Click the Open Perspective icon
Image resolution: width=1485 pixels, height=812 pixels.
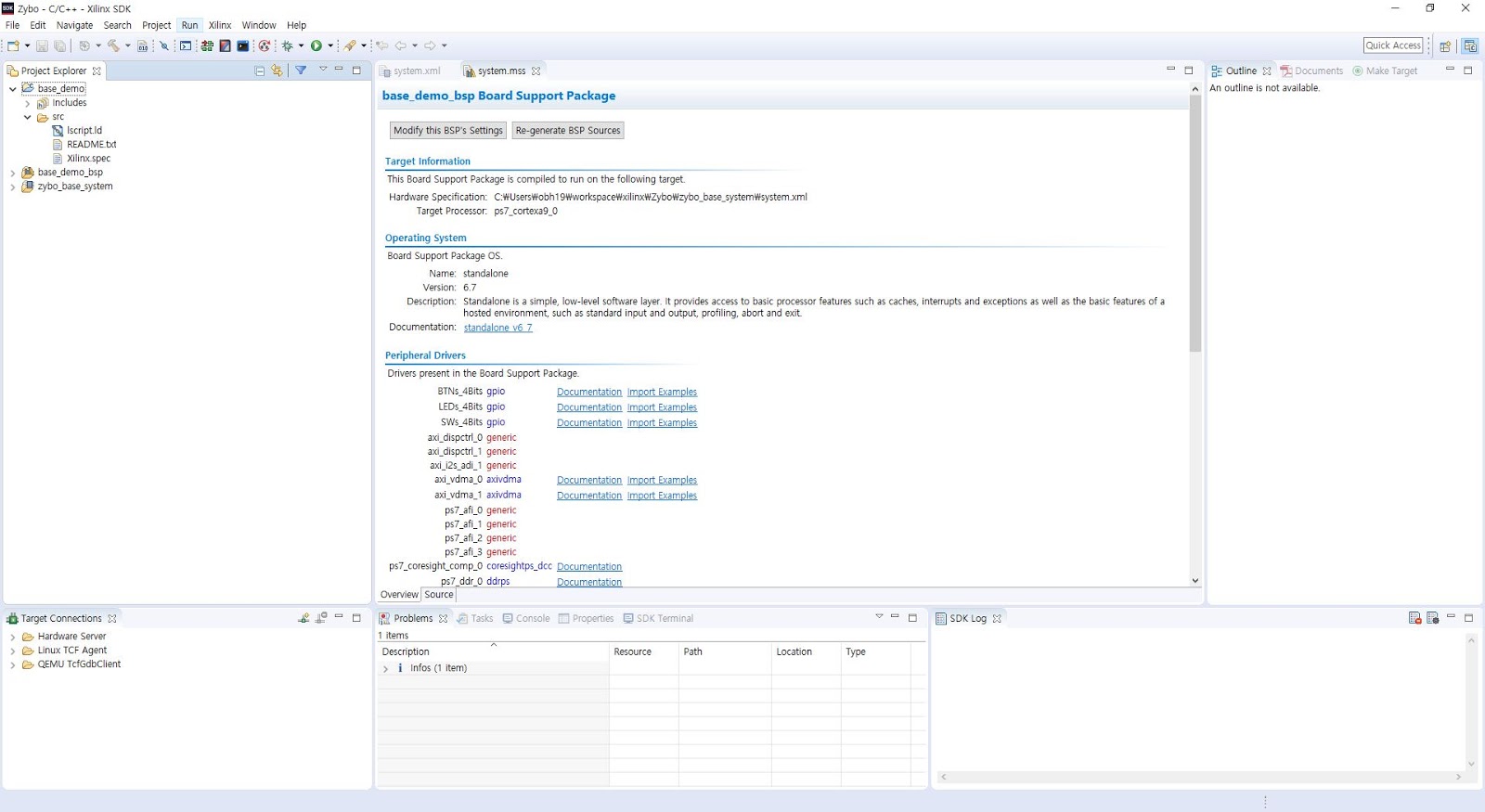tap(1445, 45)
